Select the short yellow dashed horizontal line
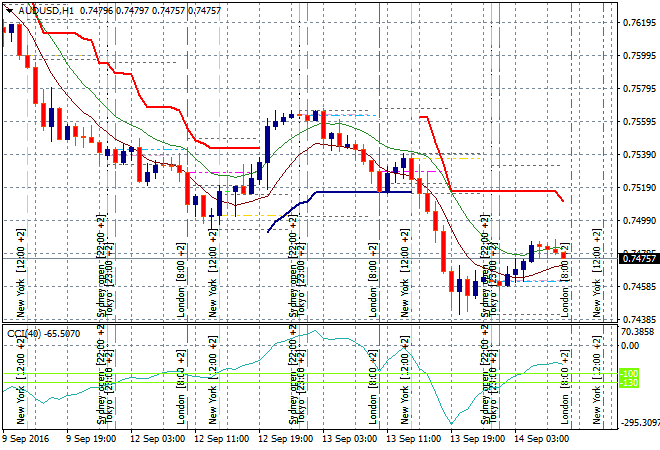Image resolution: width=660 pixels, height=450 pixels. 455,158
